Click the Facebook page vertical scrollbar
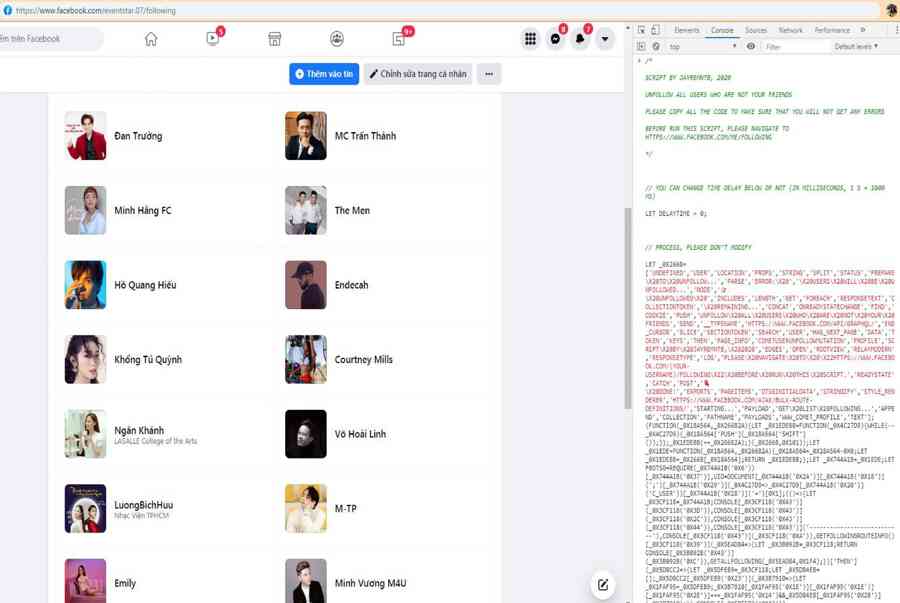900x603 pixels. tap(628, 308)
